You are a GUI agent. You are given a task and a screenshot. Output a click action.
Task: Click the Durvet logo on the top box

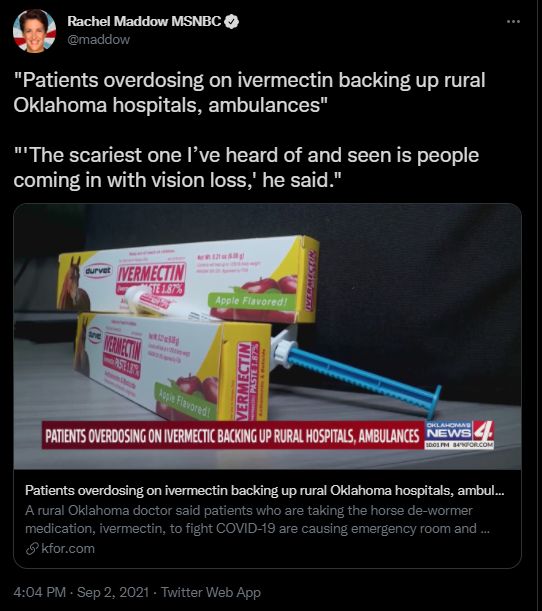coord(98,270)
